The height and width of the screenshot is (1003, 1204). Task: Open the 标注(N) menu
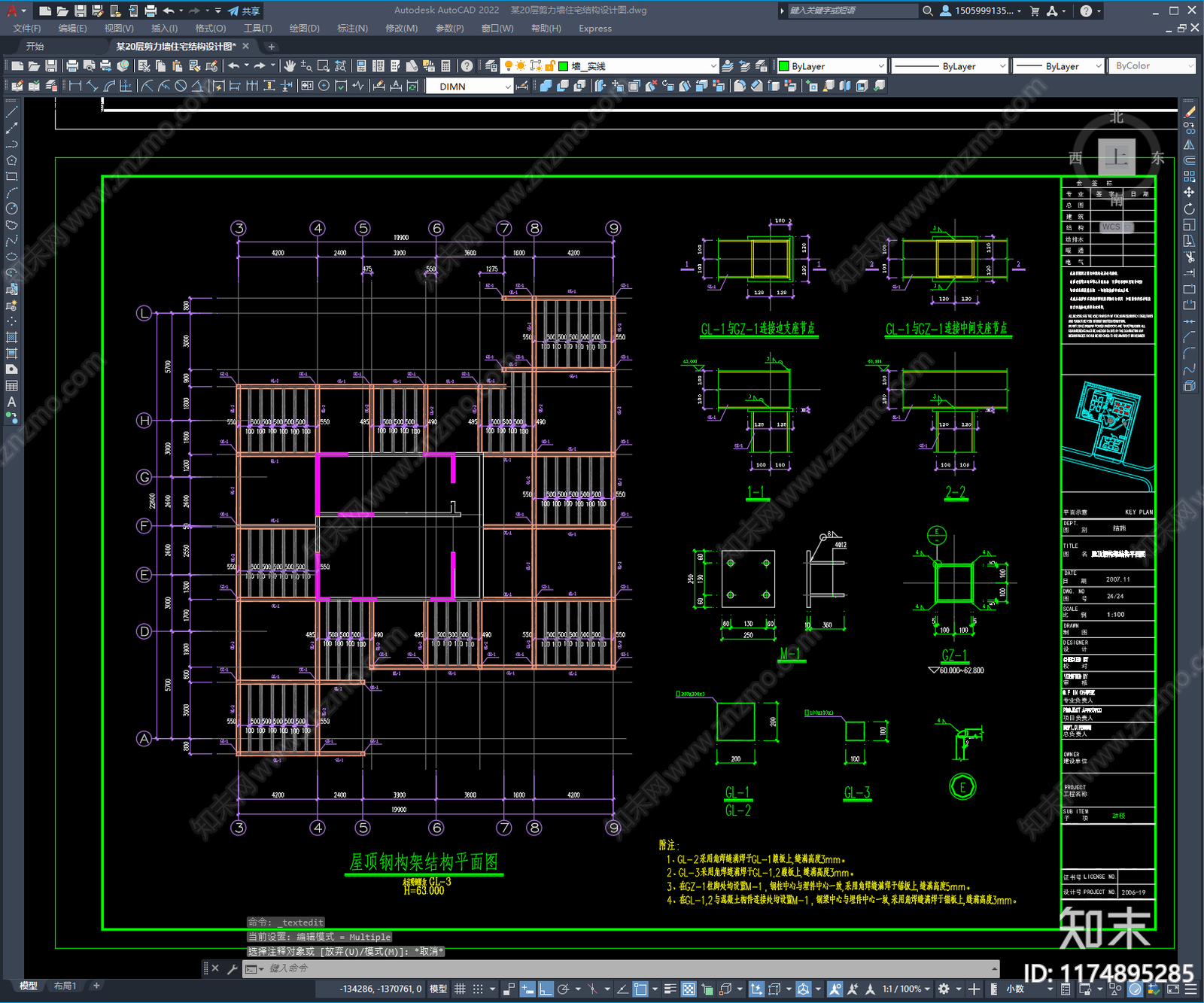[x=352, y=29]
